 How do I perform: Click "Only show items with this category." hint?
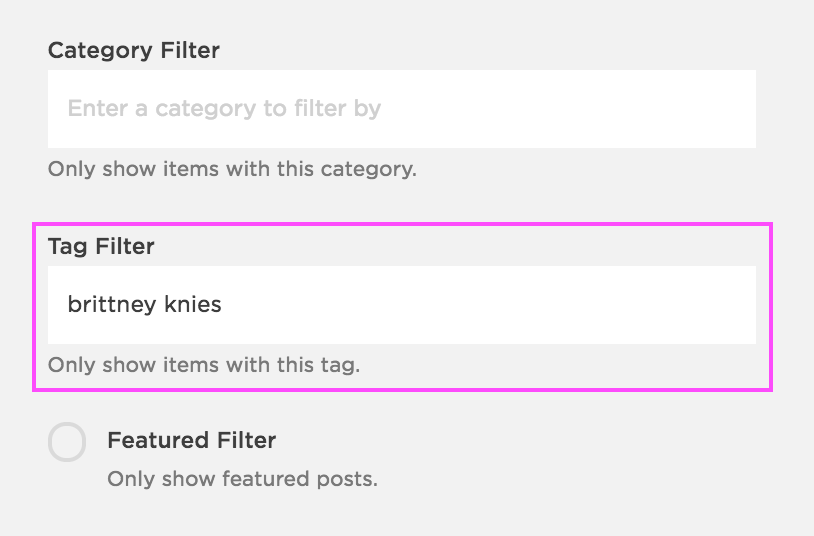pos(232,168)
